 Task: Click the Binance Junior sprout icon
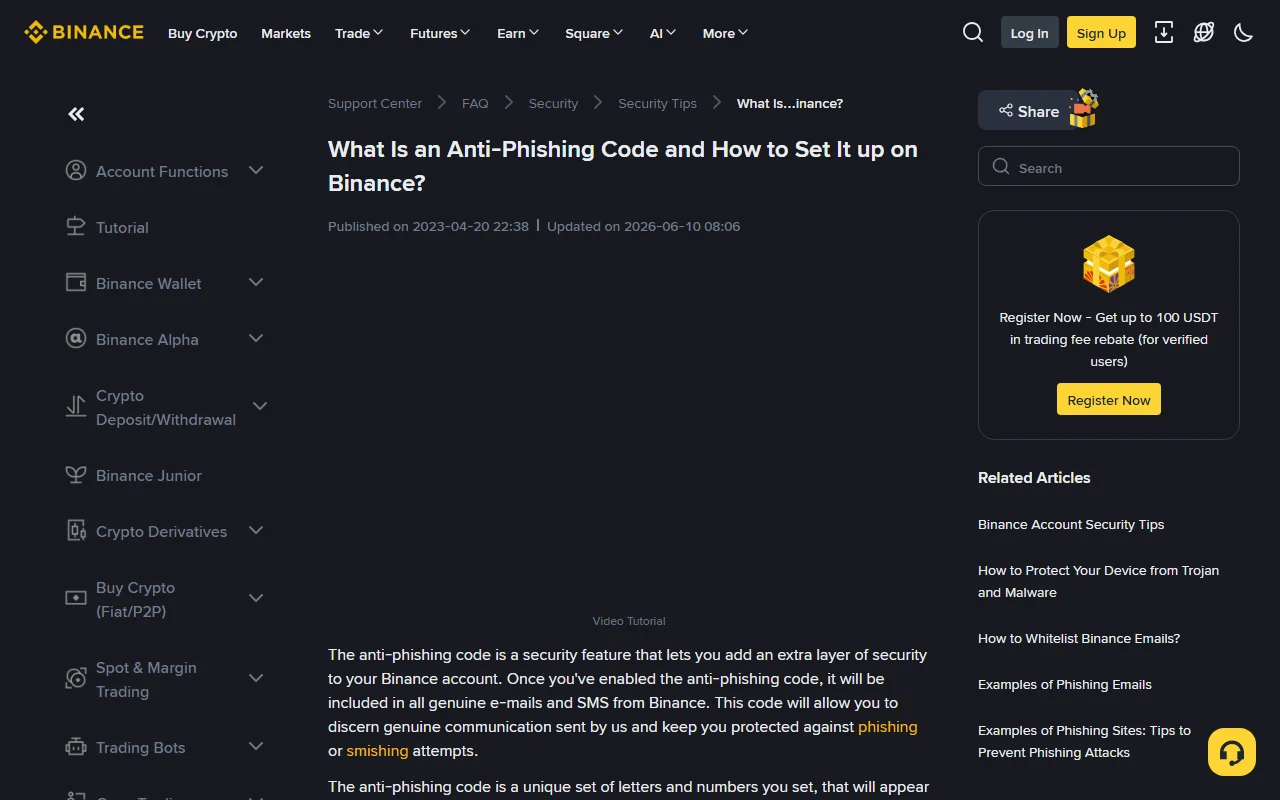76,475
